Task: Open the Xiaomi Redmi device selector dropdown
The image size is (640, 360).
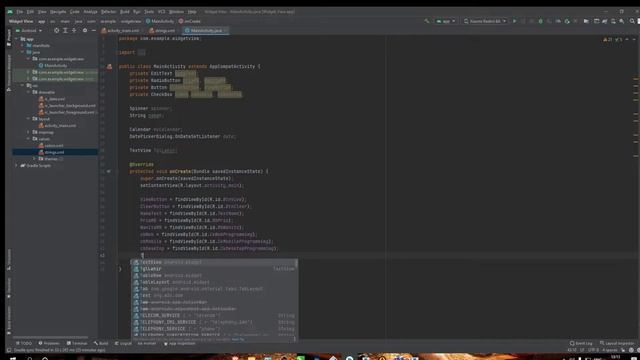Action: tap(485, 21)
